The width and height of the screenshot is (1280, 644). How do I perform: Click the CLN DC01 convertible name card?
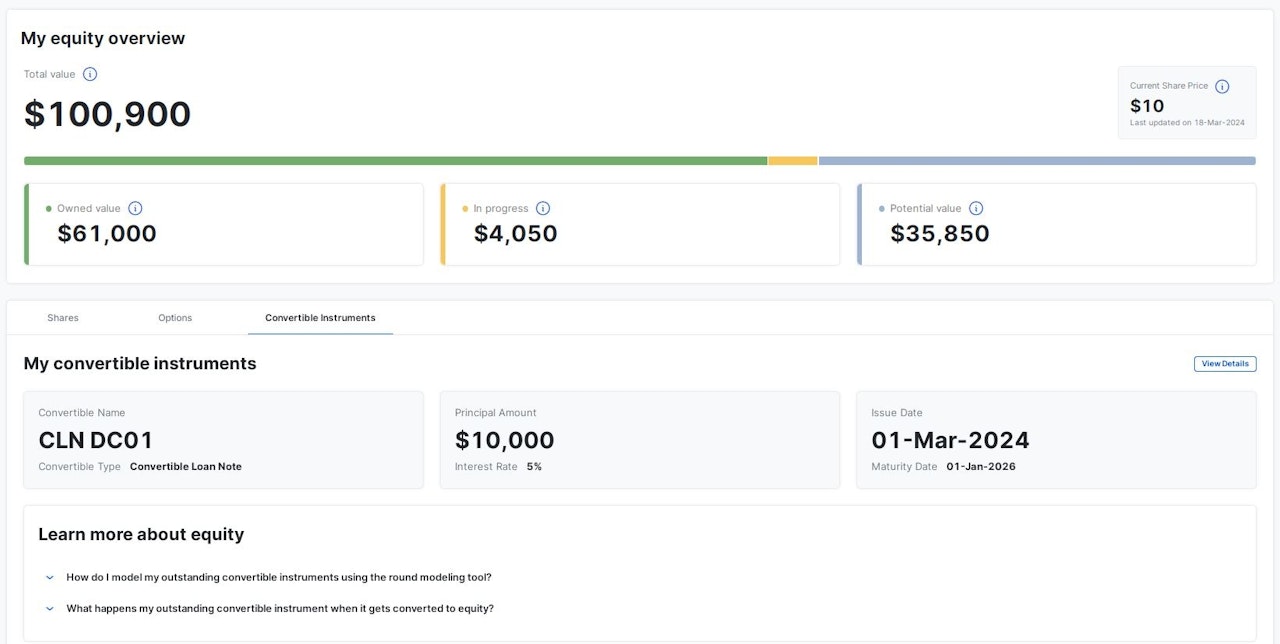click(223, 440)
